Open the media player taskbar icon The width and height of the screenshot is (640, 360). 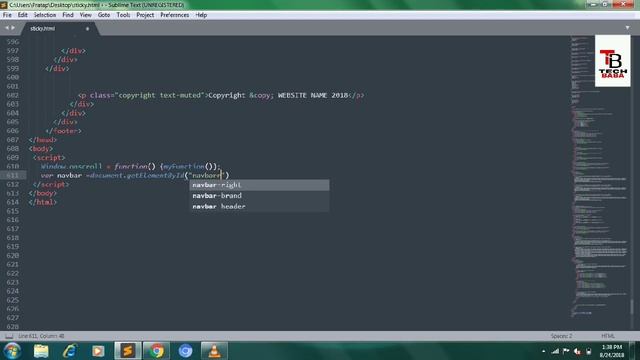pyautogui.click(x=98, y=351)
